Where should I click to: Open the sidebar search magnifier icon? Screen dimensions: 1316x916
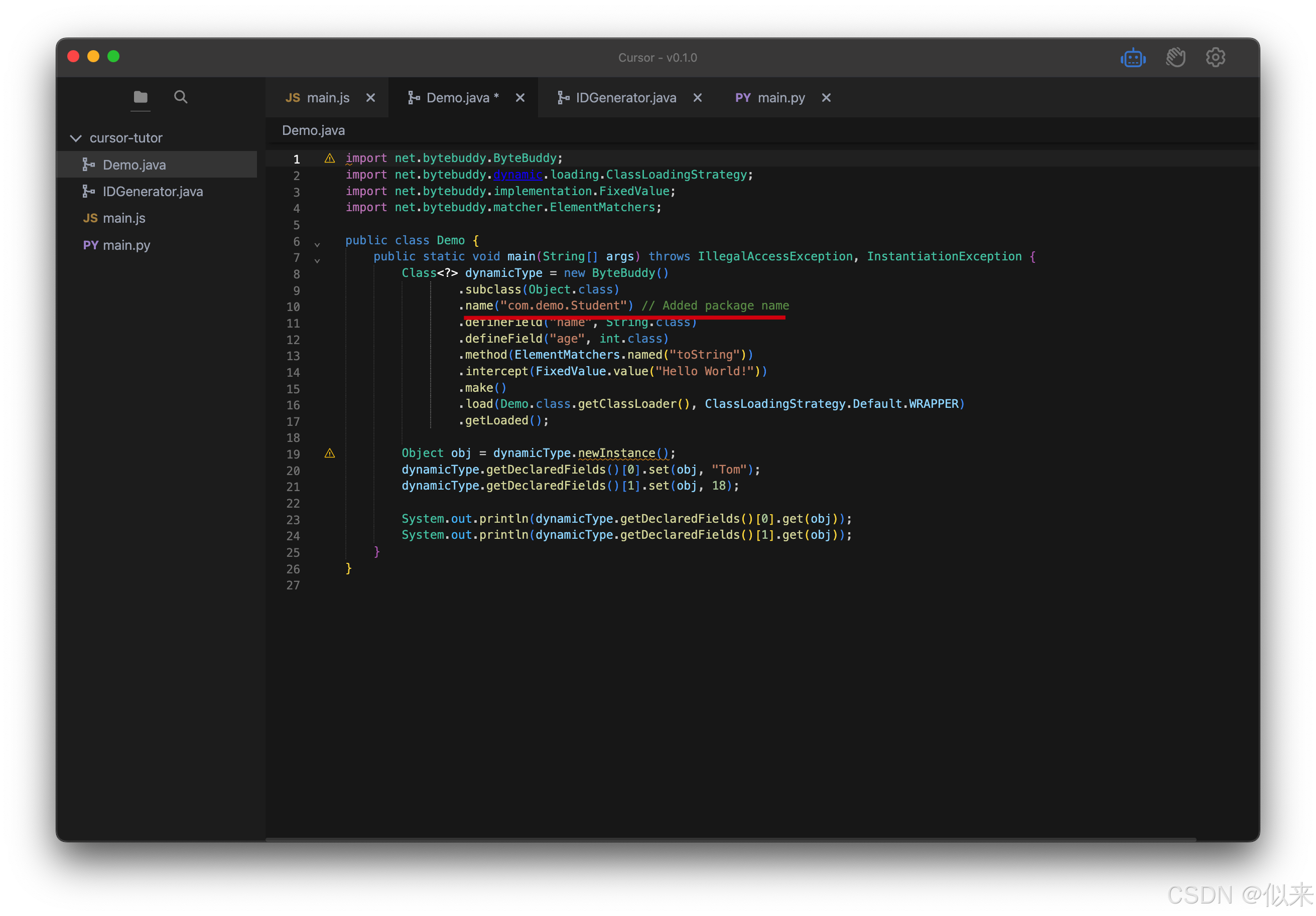[x=181, y=97]
